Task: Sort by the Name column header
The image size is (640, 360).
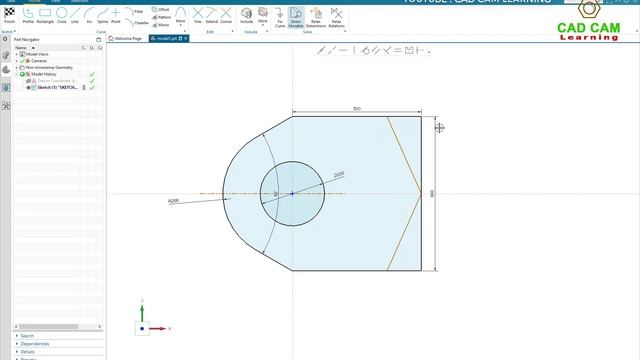Action: pyautogui.click(x=47, y=48)
